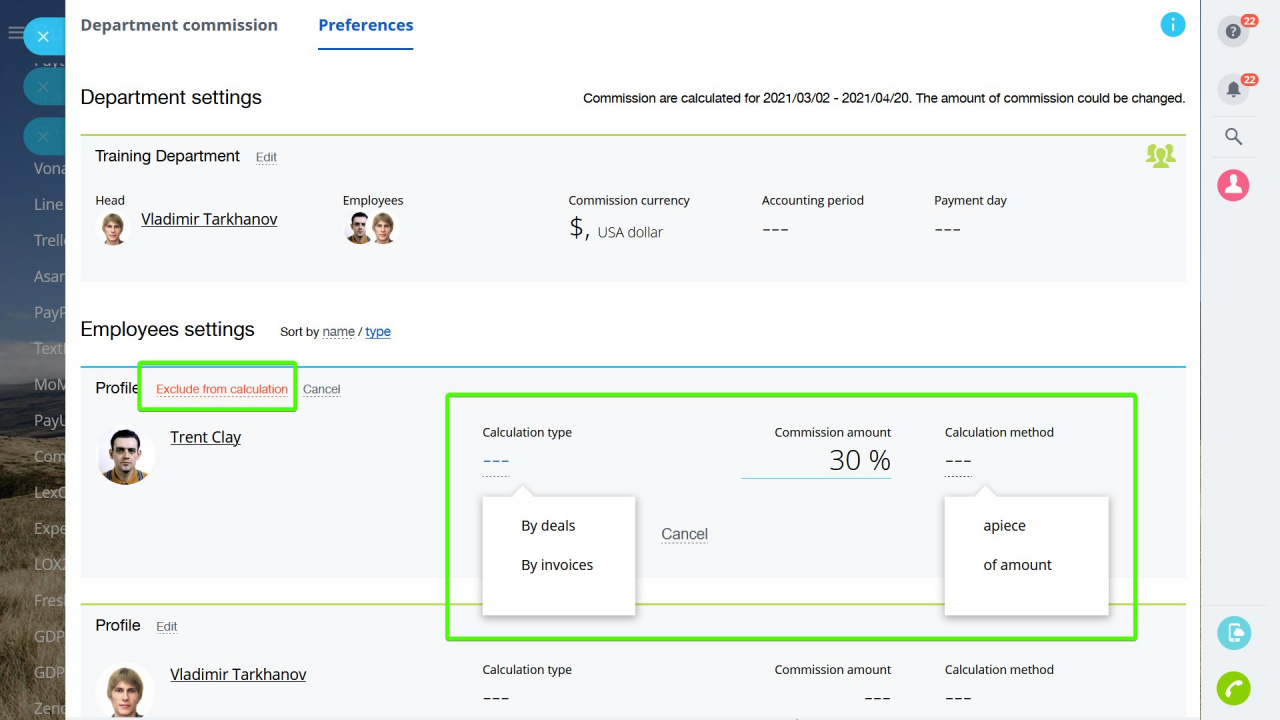1280x720 pixels.
Task: Open the pink user profile icon
Action: [1233, 185]
